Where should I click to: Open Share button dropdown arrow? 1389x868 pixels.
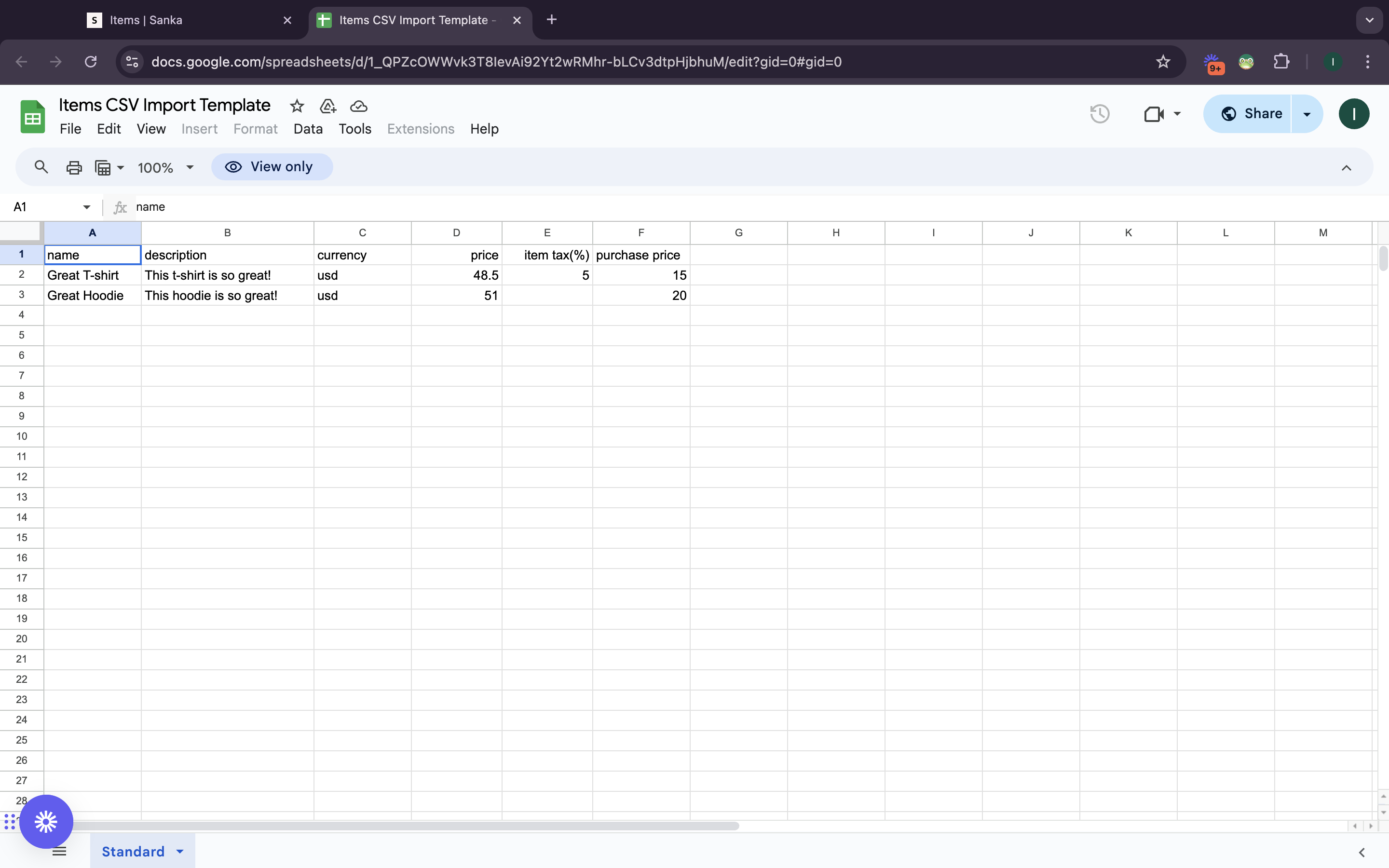tap(1307, 114)
